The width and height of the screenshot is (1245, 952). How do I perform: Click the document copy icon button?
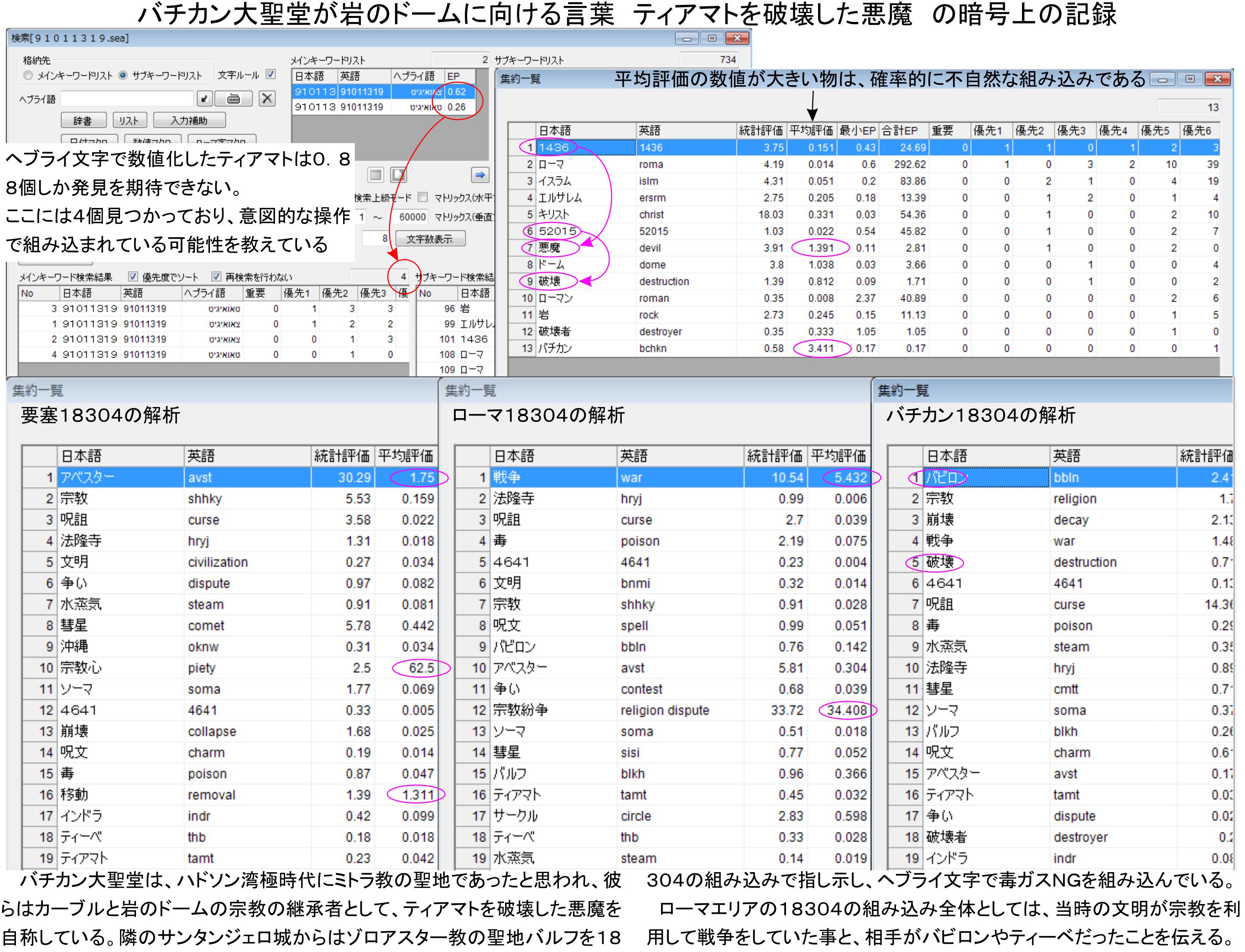point(399,175)
